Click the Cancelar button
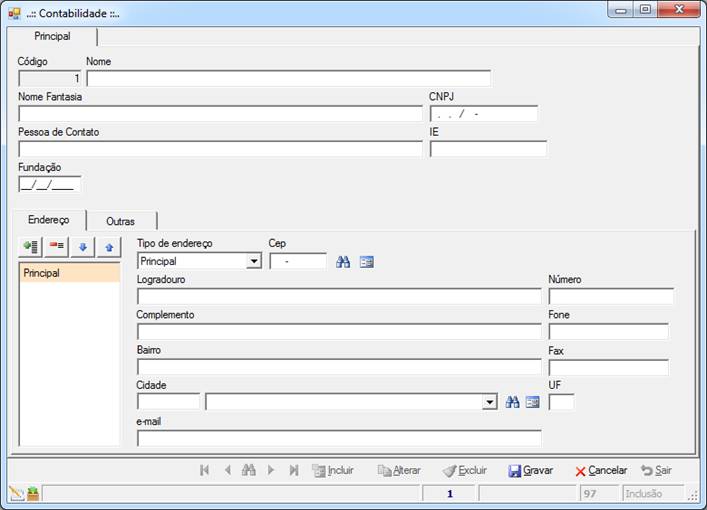Image resolution: width=707 pixels, height=510 pixels. [601, 470]
